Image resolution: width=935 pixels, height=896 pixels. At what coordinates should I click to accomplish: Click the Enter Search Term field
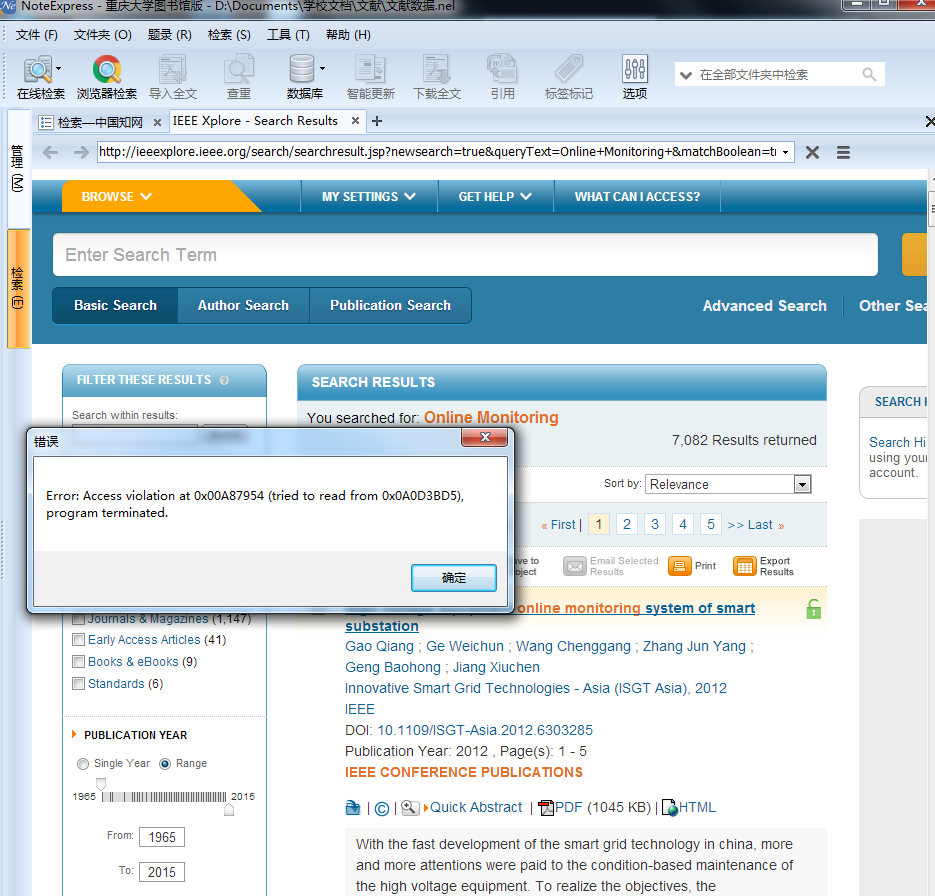coord(465,255)
